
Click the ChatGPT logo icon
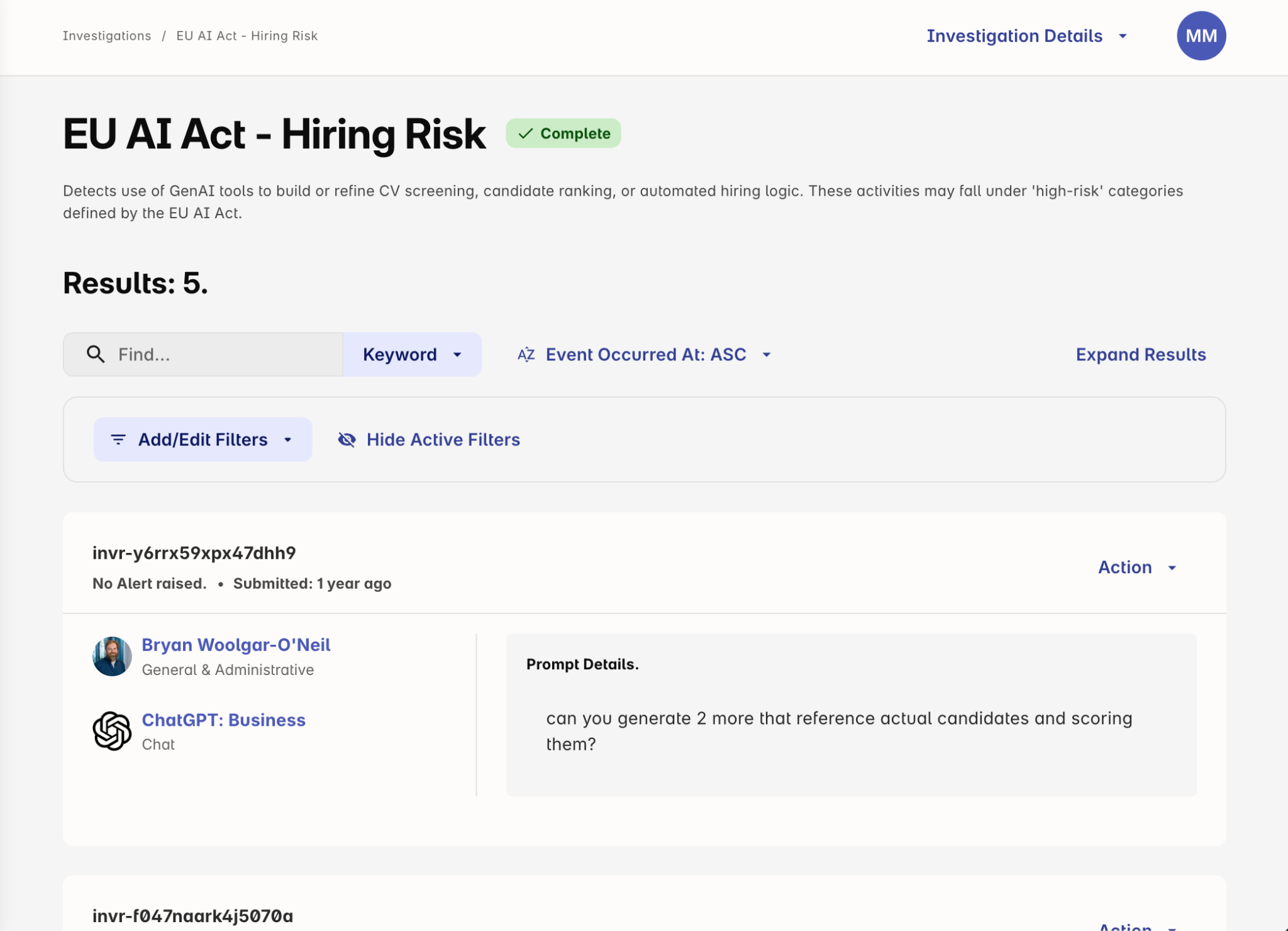point(112,731)
